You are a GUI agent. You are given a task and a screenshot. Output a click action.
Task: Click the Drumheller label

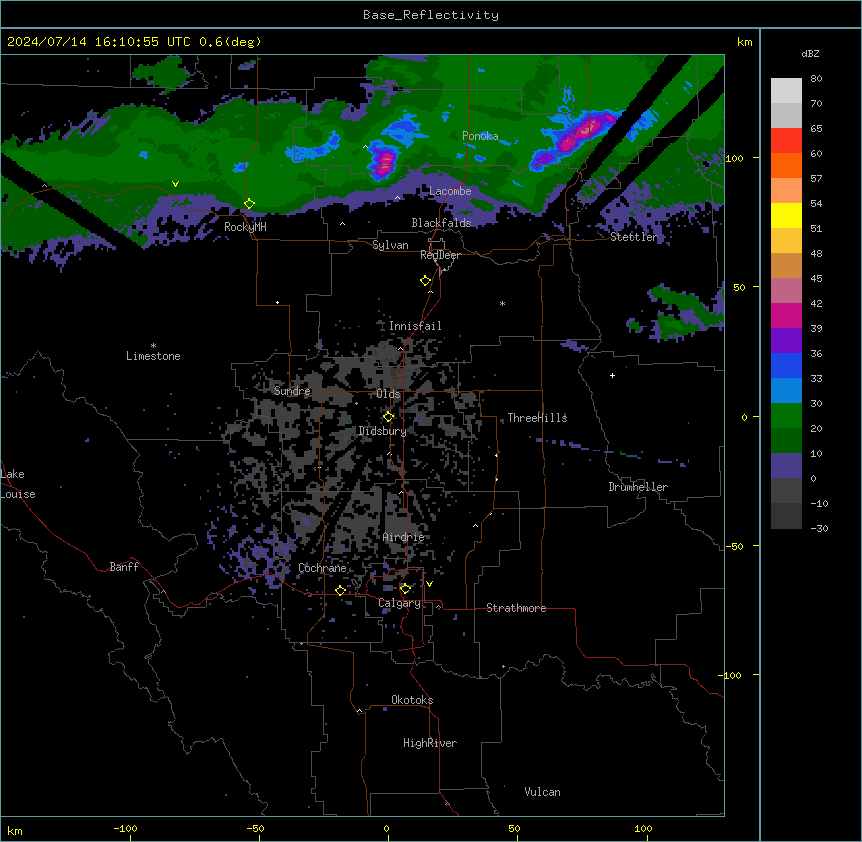point(638,487)
